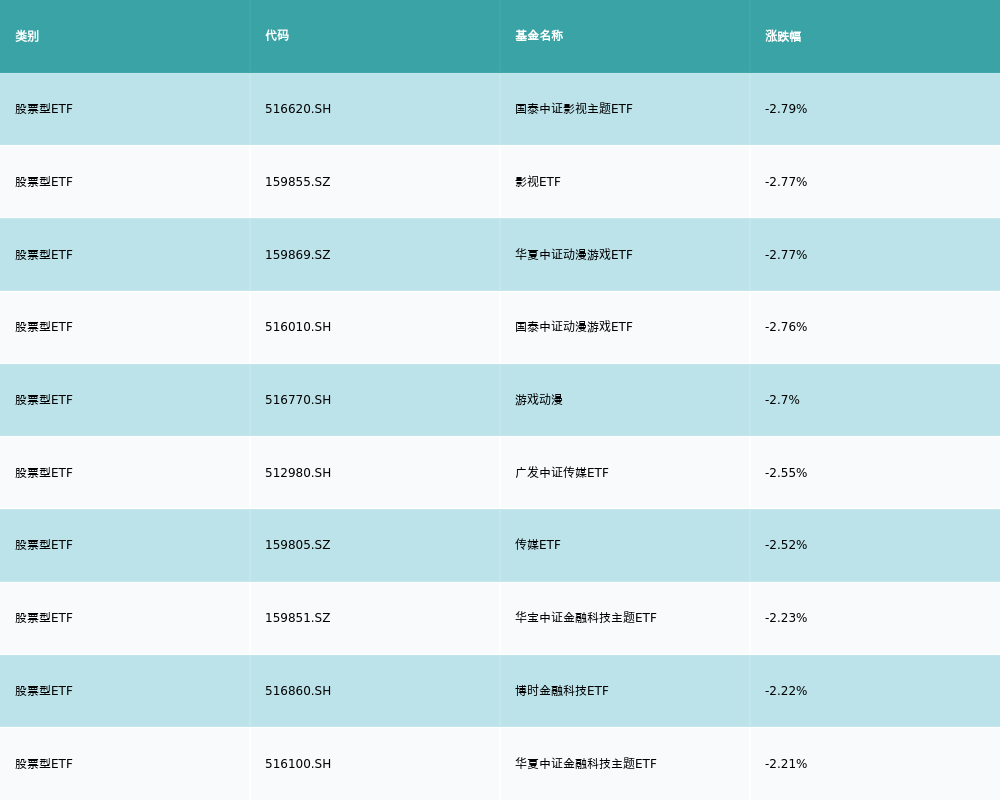Select code 516770.SH

point(298,400)
